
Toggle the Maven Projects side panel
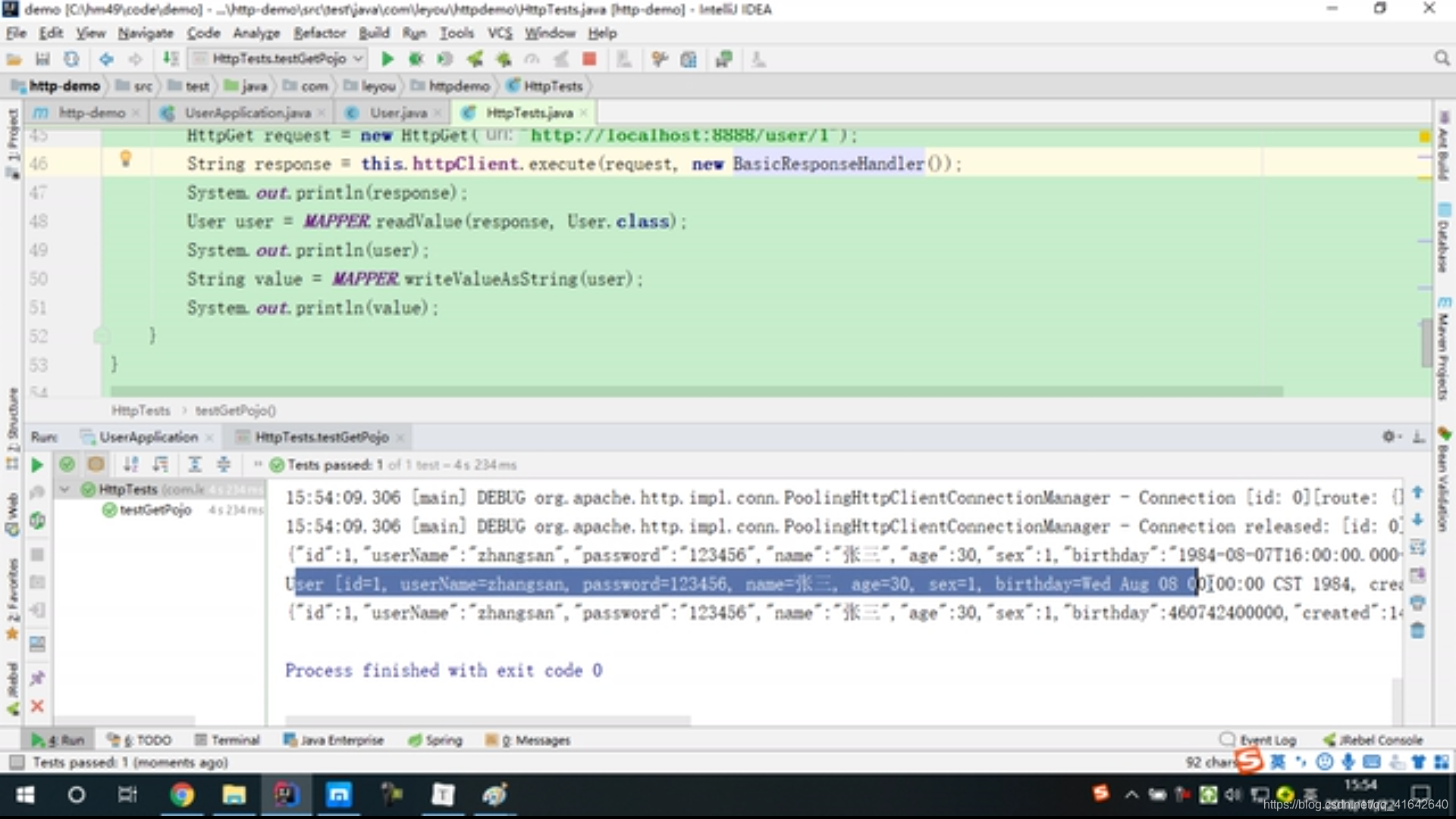click(x=1444, y=349)
